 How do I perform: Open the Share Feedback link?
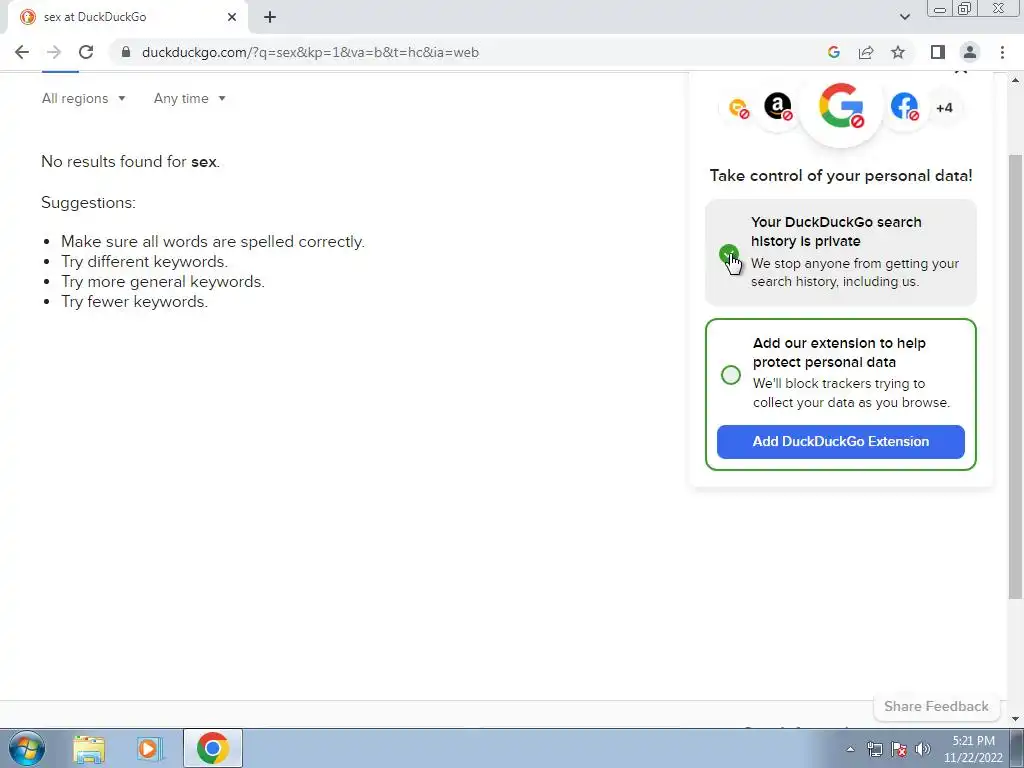point(936,707)
